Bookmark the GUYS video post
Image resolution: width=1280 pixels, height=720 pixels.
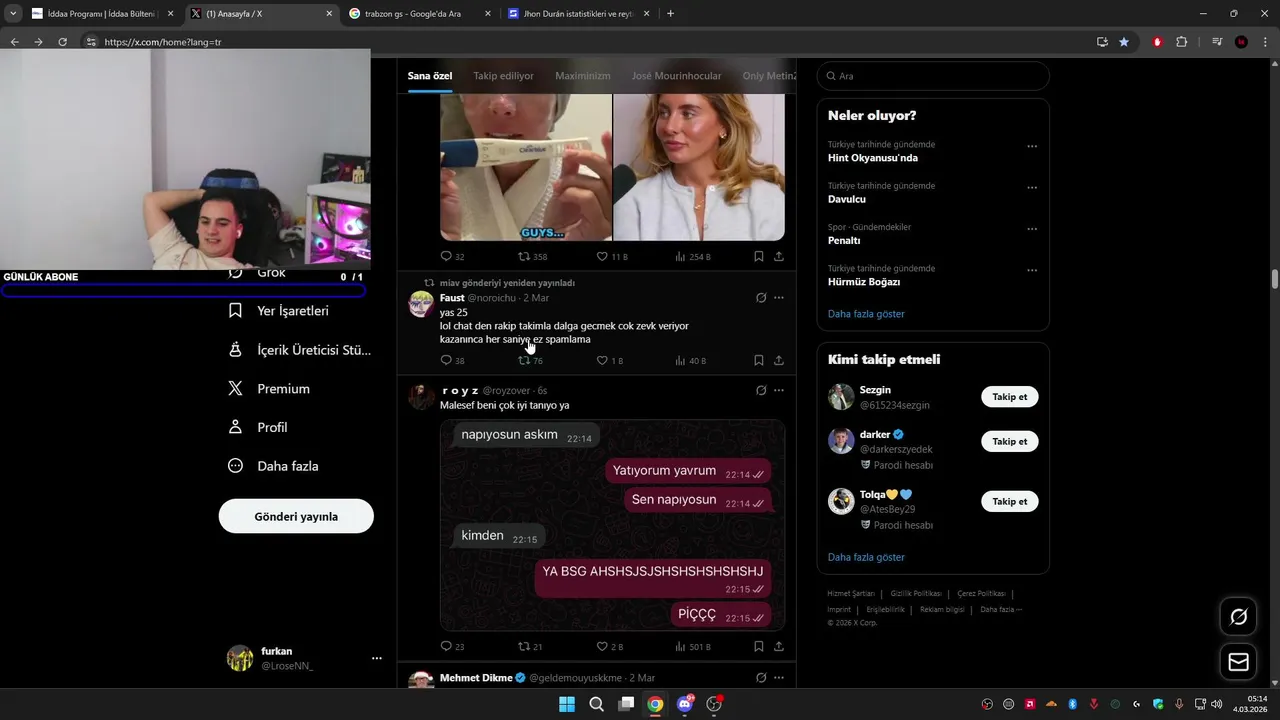click(x=759, y=256)
